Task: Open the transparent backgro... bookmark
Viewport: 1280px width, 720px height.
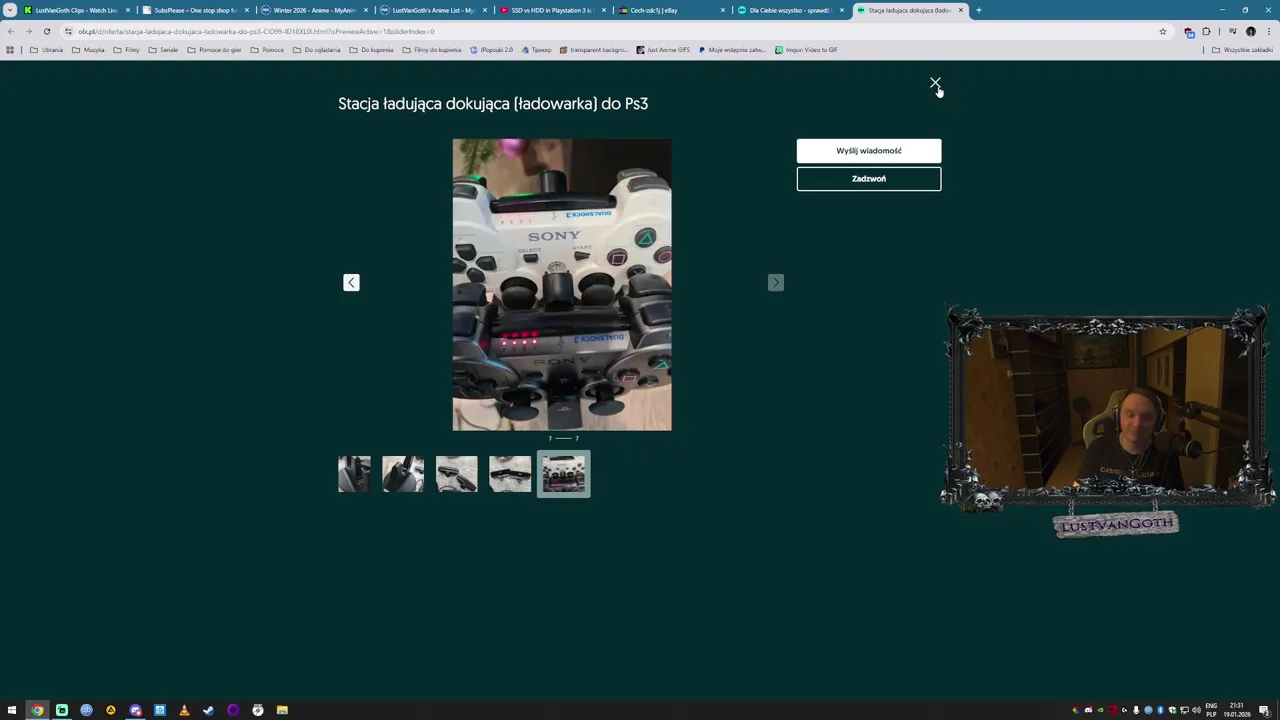Action: (595, 50)
